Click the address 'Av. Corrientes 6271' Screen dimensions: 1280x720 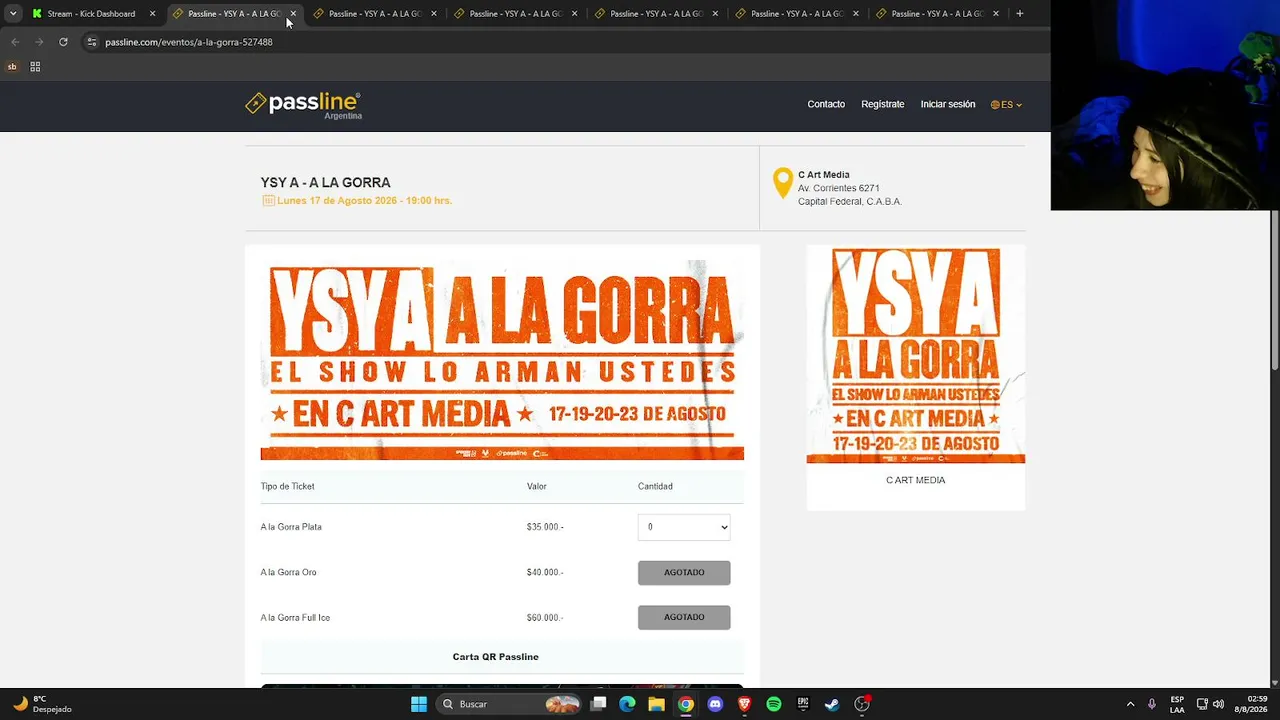click(x=838, y=188)
